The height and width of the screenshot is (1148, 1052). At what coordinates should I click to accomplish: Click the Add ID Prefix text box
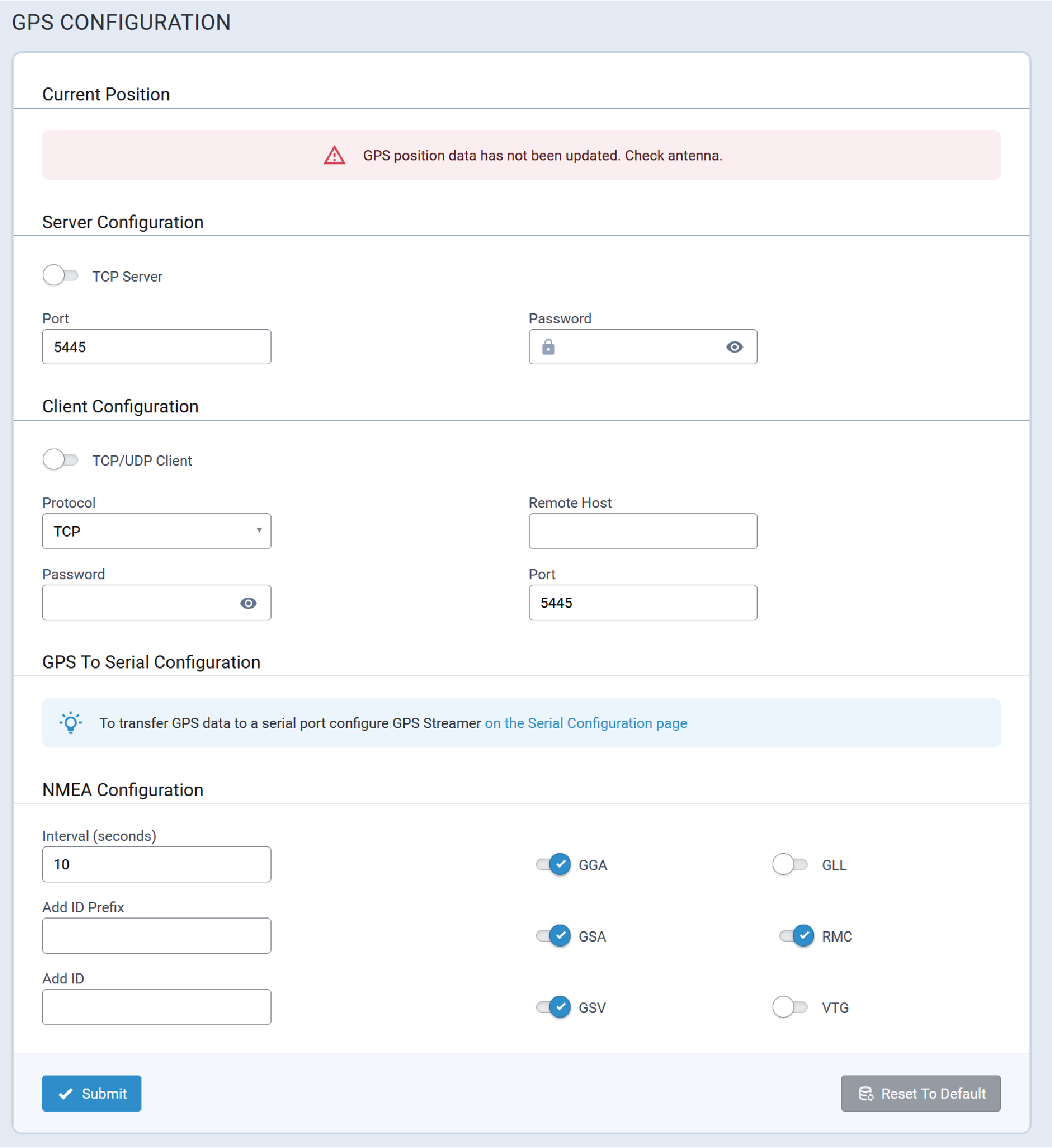156,936
